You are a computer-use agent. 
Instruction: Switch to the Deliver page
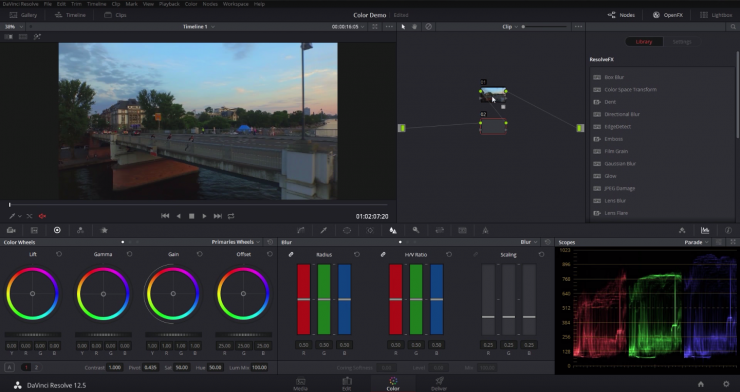pos(439,384)
